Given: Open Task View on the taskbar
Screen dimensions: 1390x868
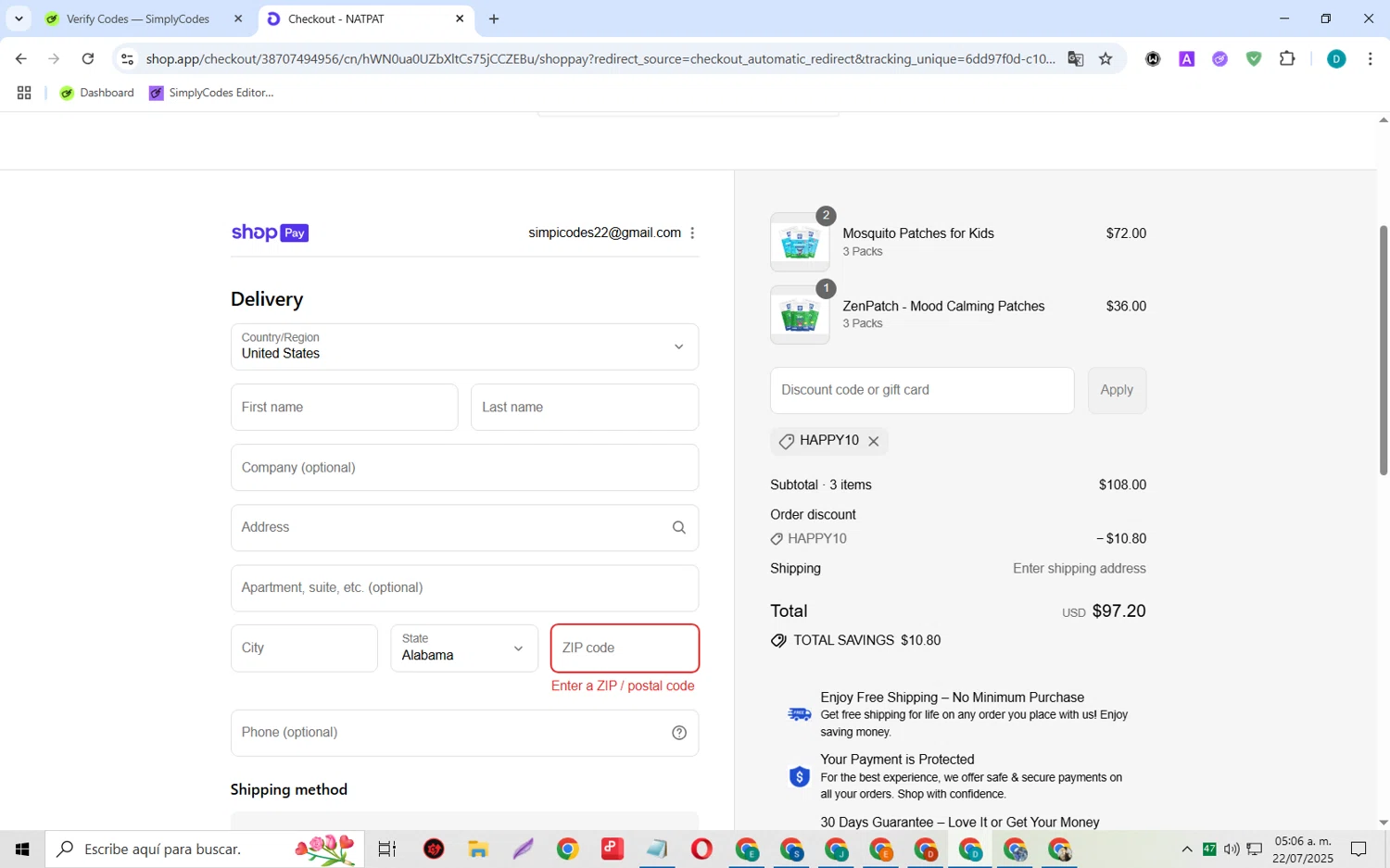Looking at the screenshot, I should point(387,849).
